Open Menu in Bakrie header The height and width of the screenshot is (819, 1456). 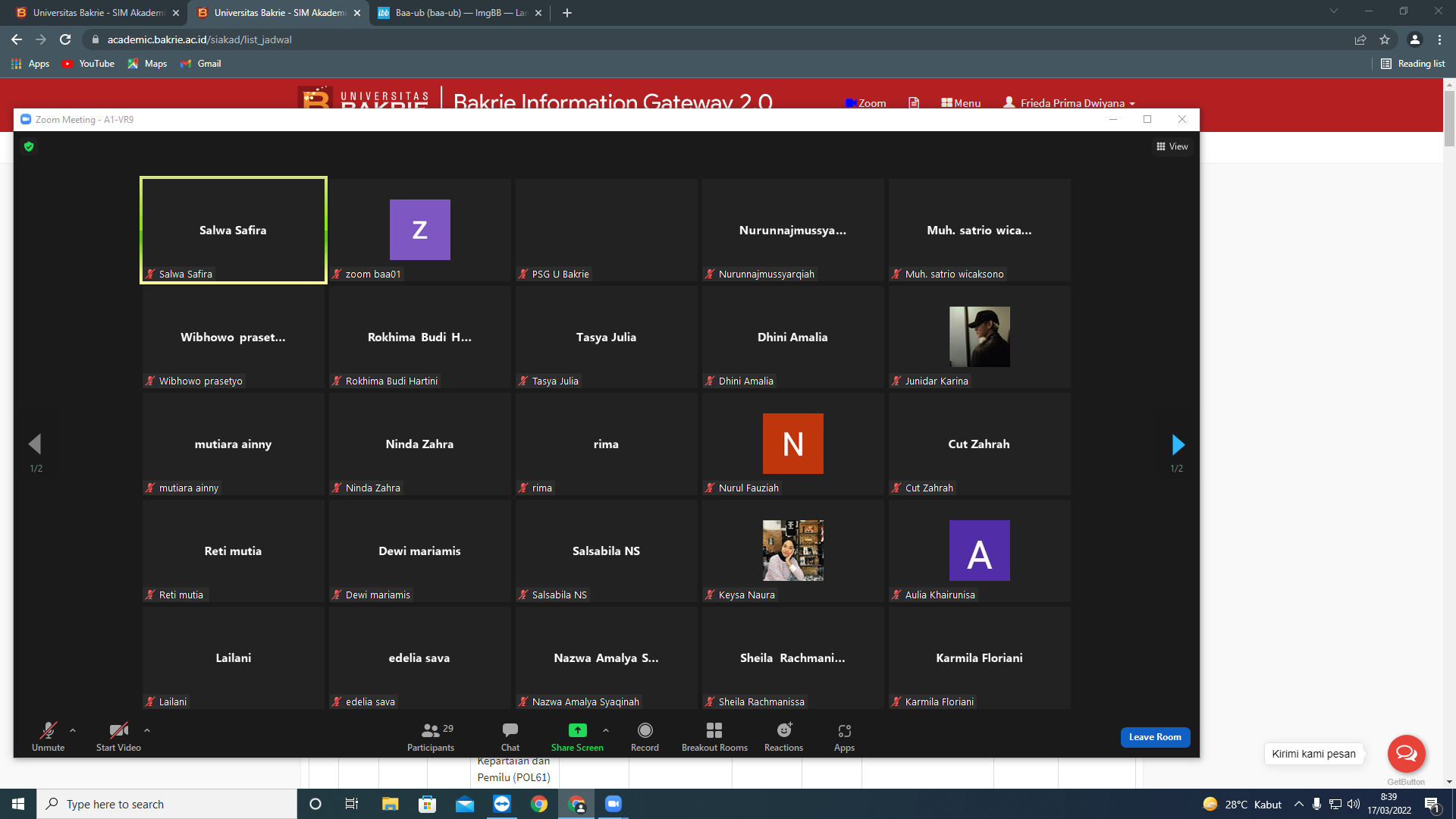click(961, 103)
